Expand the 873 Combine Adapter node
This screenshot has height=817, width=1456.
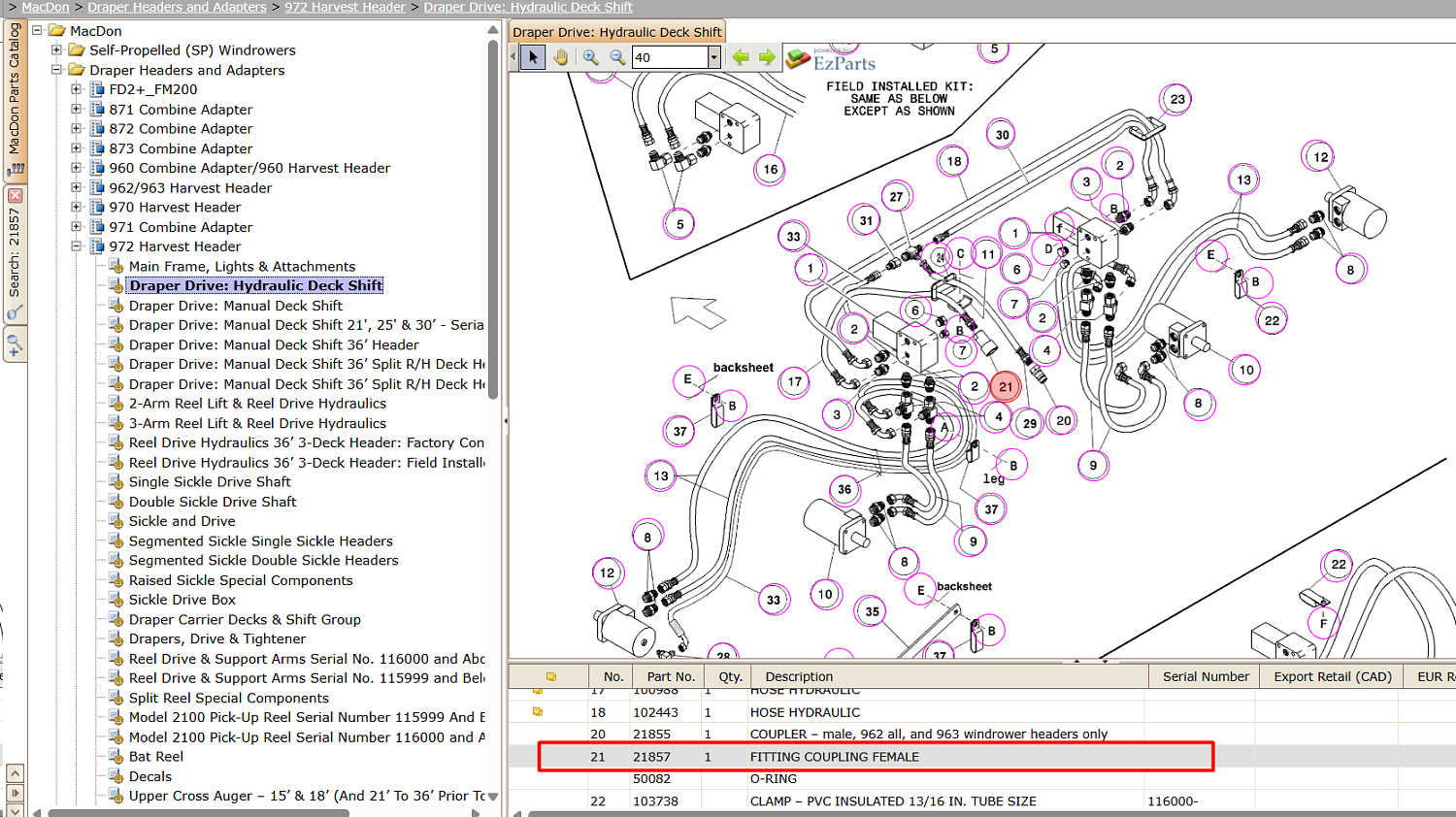[x=76, y=148]
